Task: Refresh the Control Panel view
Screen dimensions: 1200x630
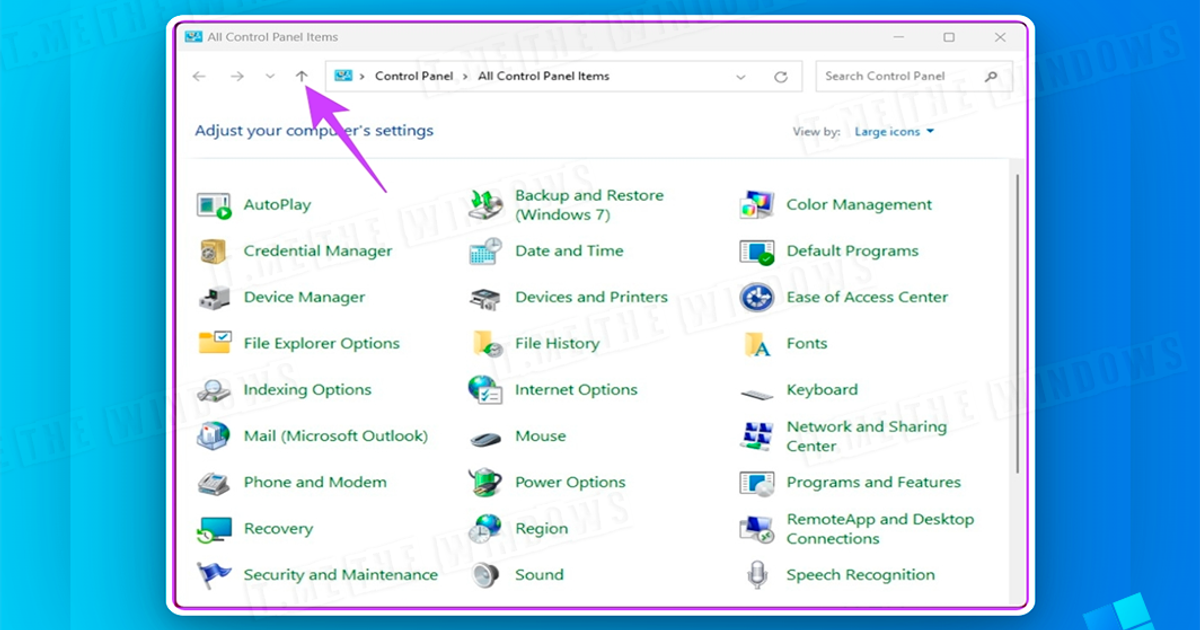Action: click(x=781, y=77)
